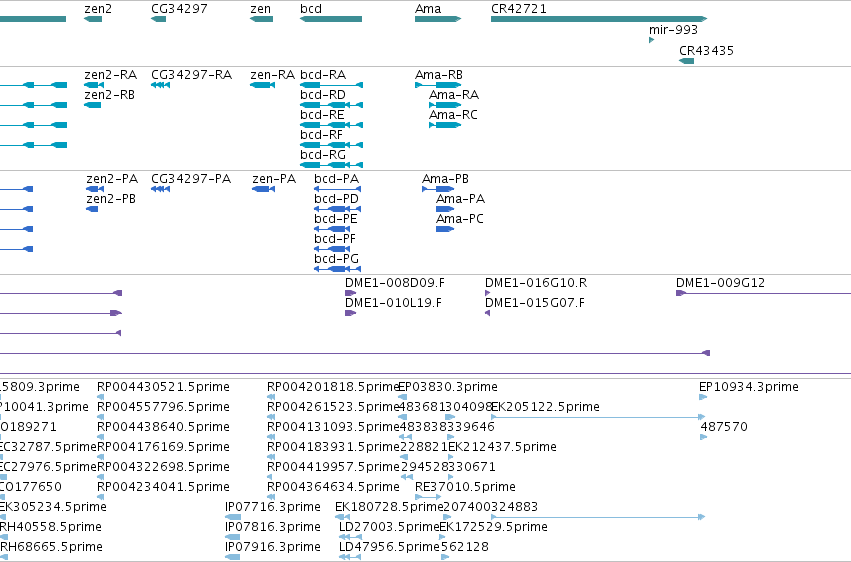Viewport: 851px width, 562px height.
Task: Select the LD27003.5prime EST glyph
Action: [350, 537]
